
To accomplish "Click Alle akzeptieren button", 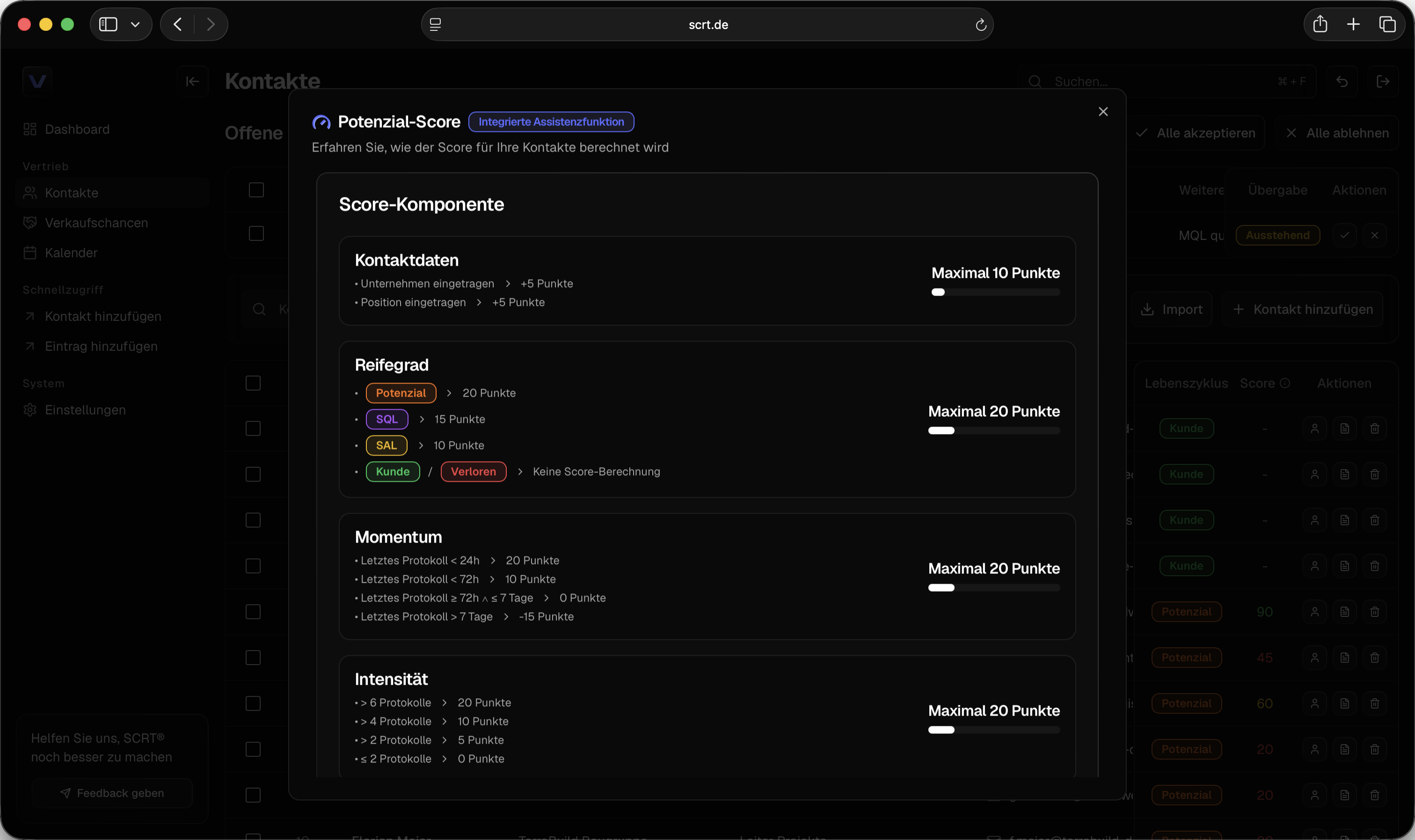I will (1196, 133).
